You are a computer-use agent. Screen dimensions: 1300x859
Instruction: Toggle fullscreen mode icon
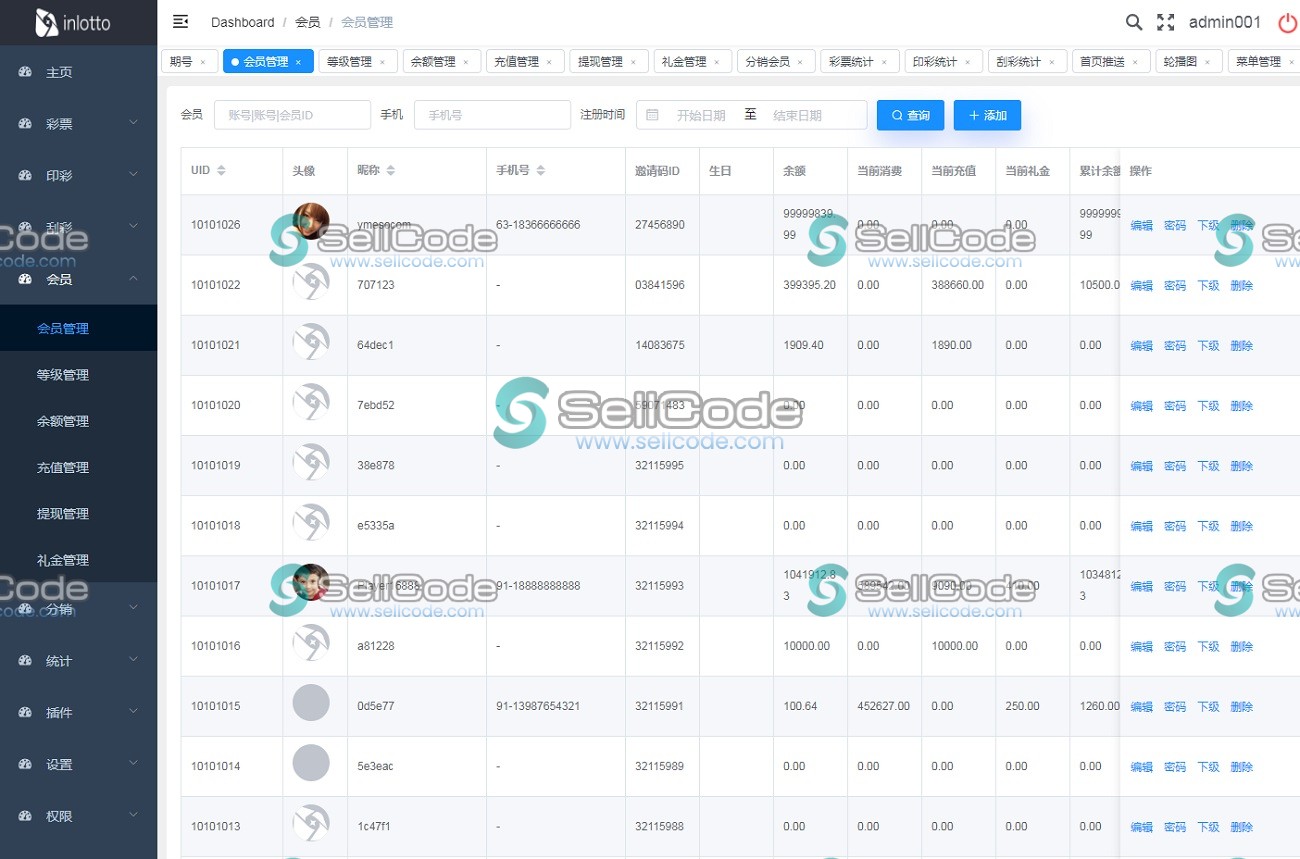click(1165, 22)
